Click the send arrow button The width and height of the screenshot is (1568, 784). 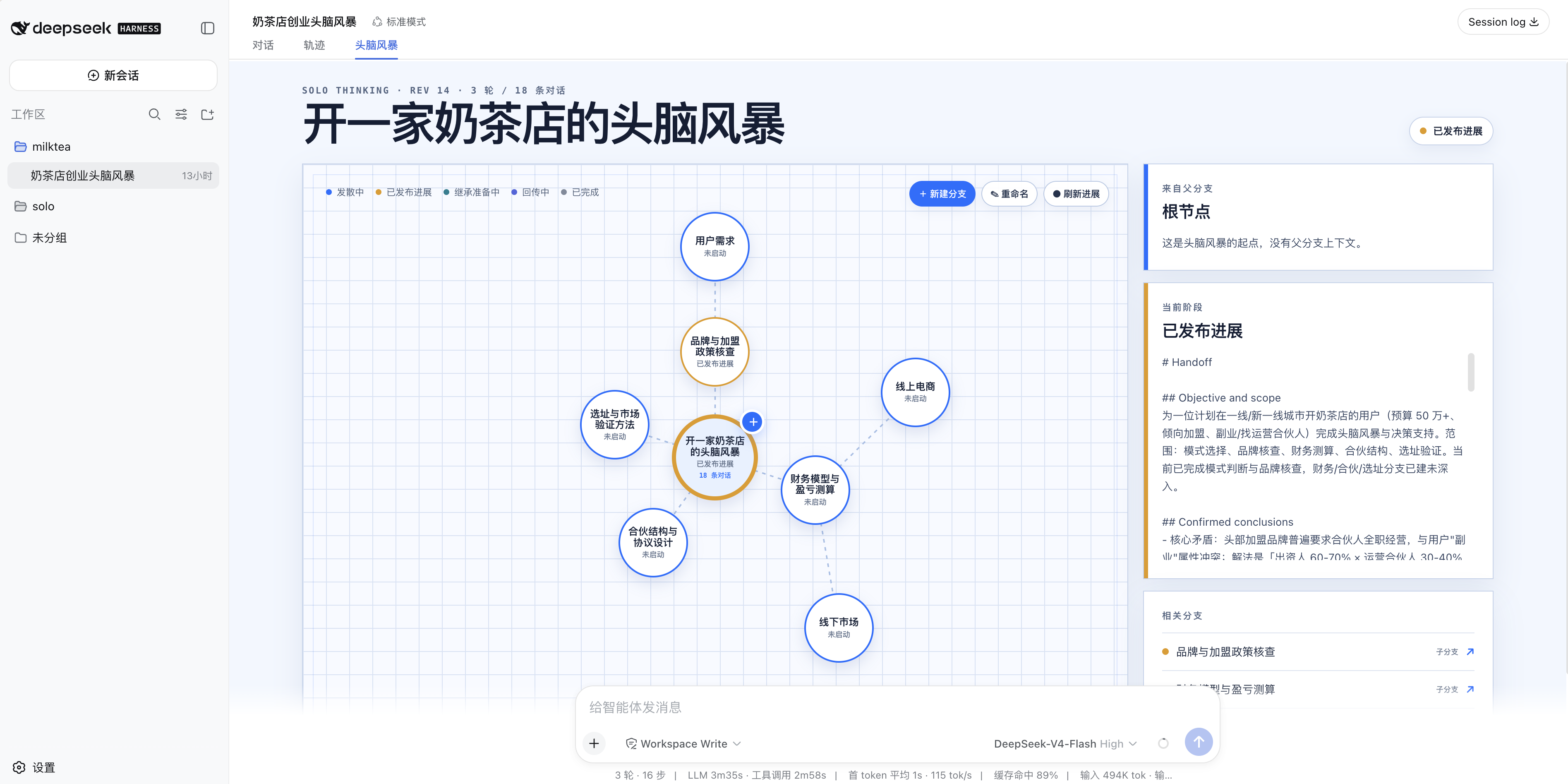tap(1199, 742)
